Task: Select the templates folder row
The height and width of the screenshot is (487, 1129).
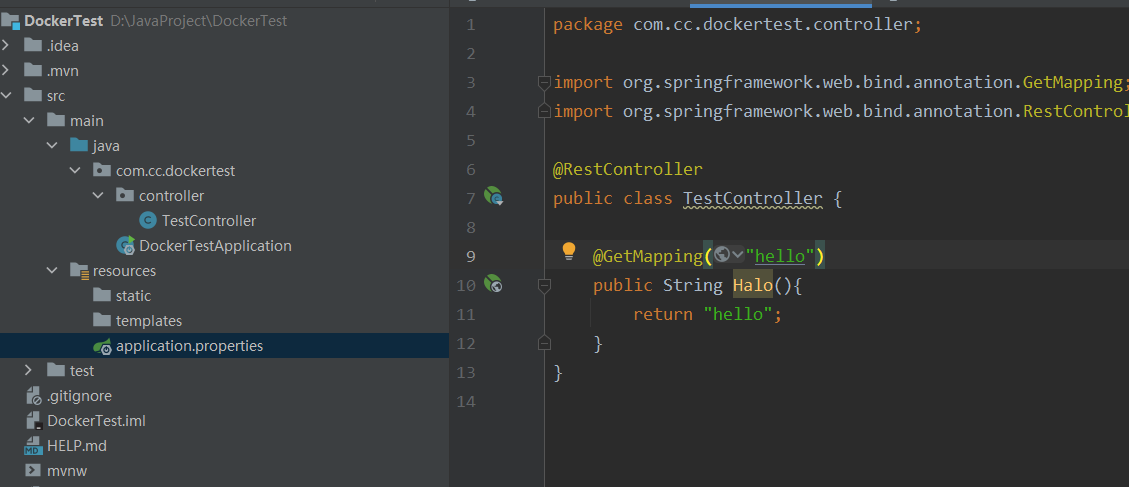Action: pyautogui.click(x=224, y=321)
